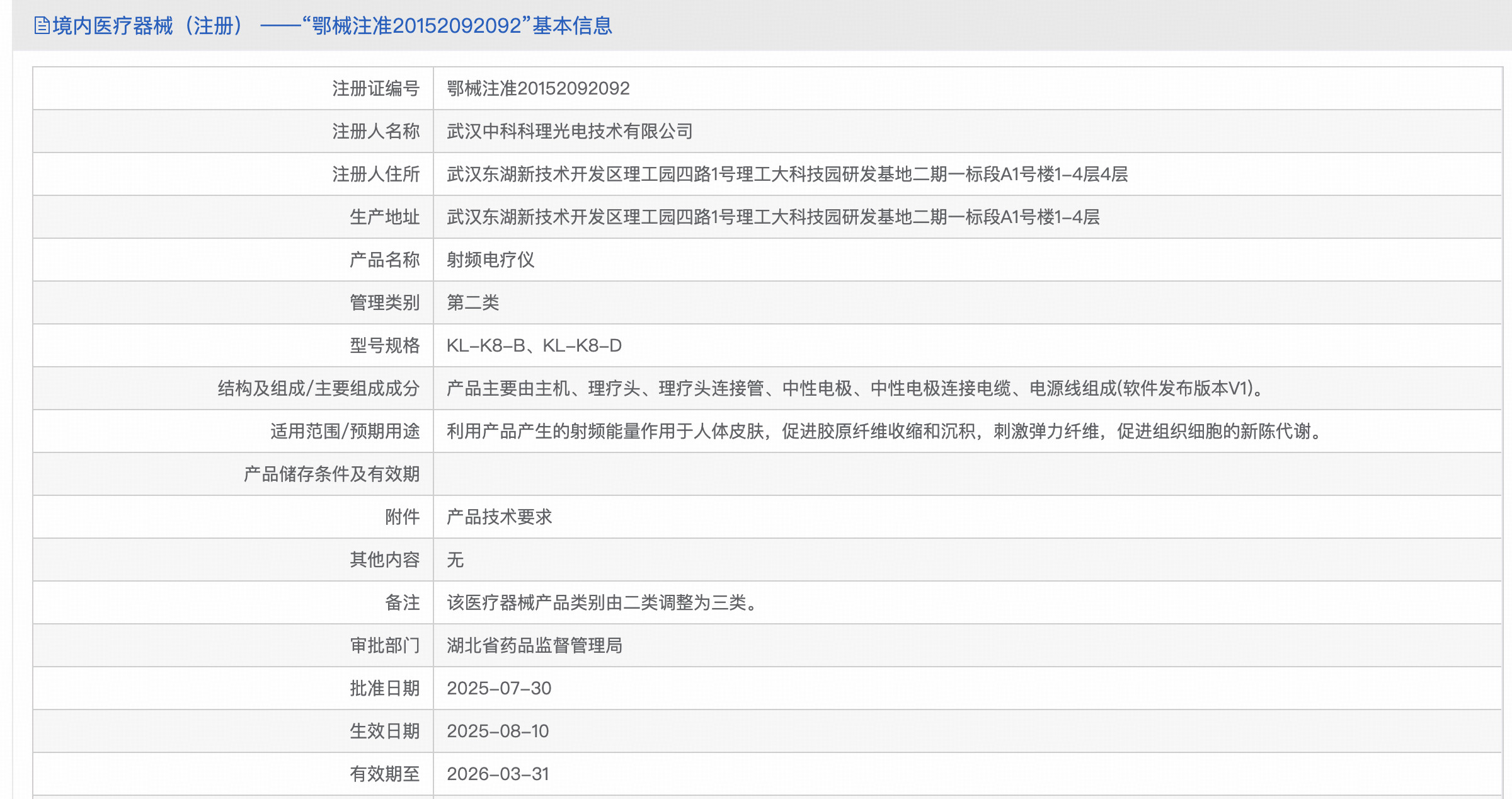Screen dimensions: 1512x799
Task: Click the 注册人住所 address value
Action: (x=787, y=174)
